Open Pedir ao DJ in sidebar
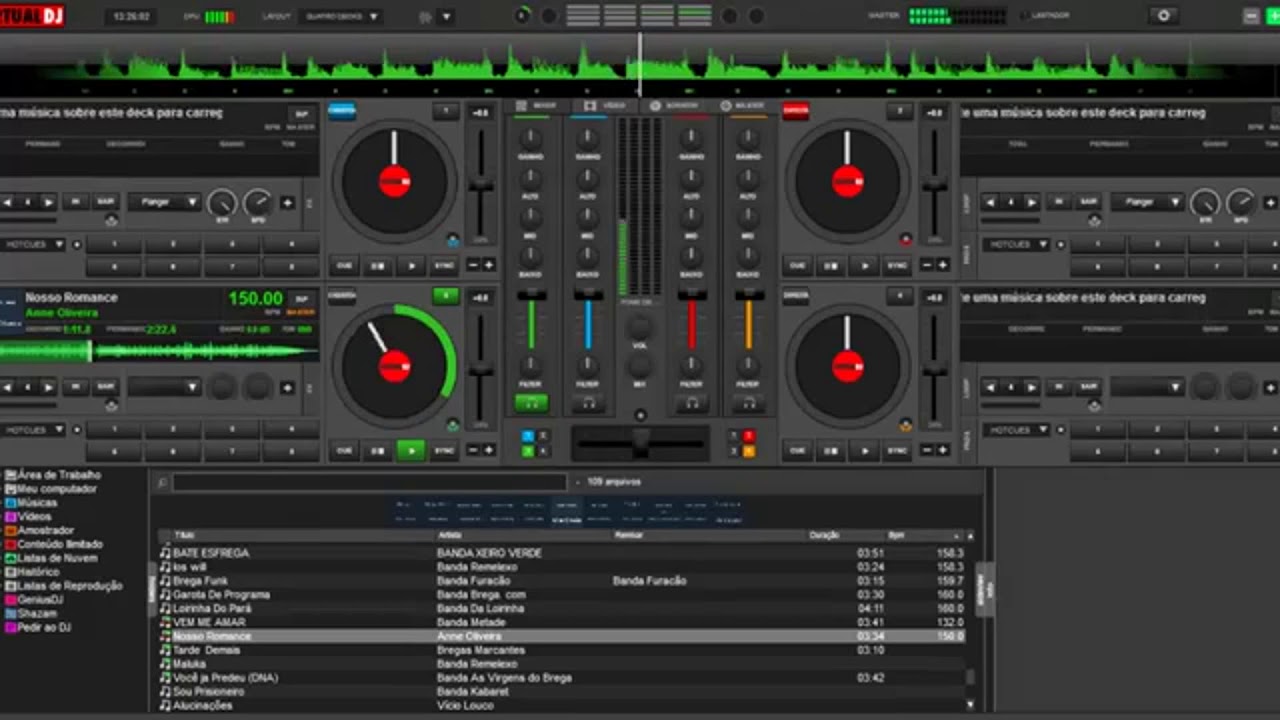The height and width of the screenshot is (720, 1280). [x=38, y=627]
